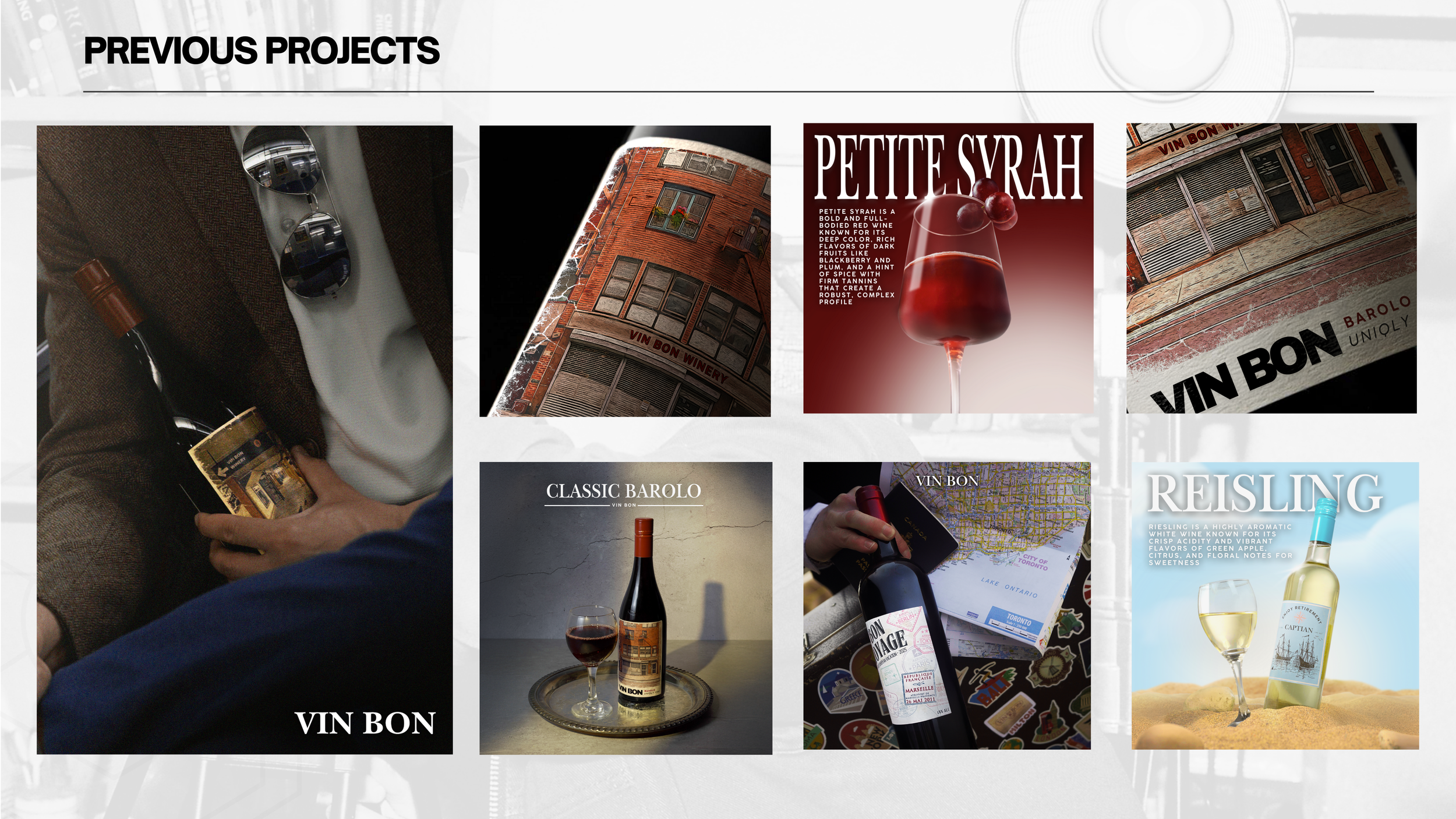Image resolution: width=1456 pixels, height=819 pixels.
Task: Select the Bon Voyage Toronto map image
Action: (x=947, y=606)
